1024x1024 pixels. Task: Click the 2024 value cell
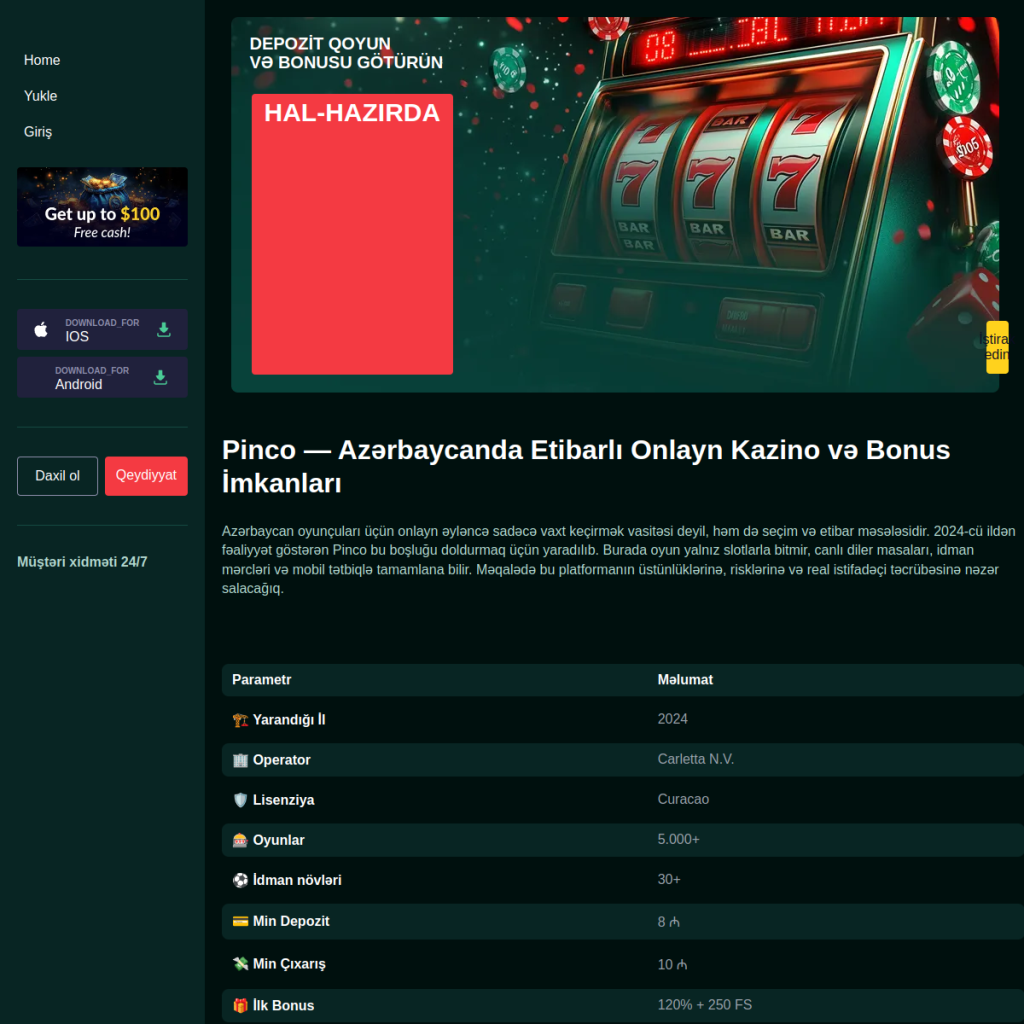673,719
